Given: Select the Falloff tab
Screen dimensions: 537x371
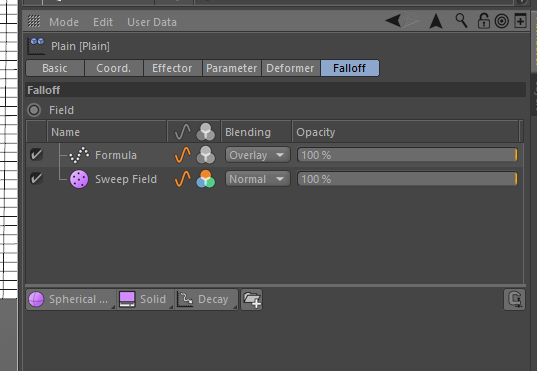Looking at the screenshot, I should pos(350,68).
